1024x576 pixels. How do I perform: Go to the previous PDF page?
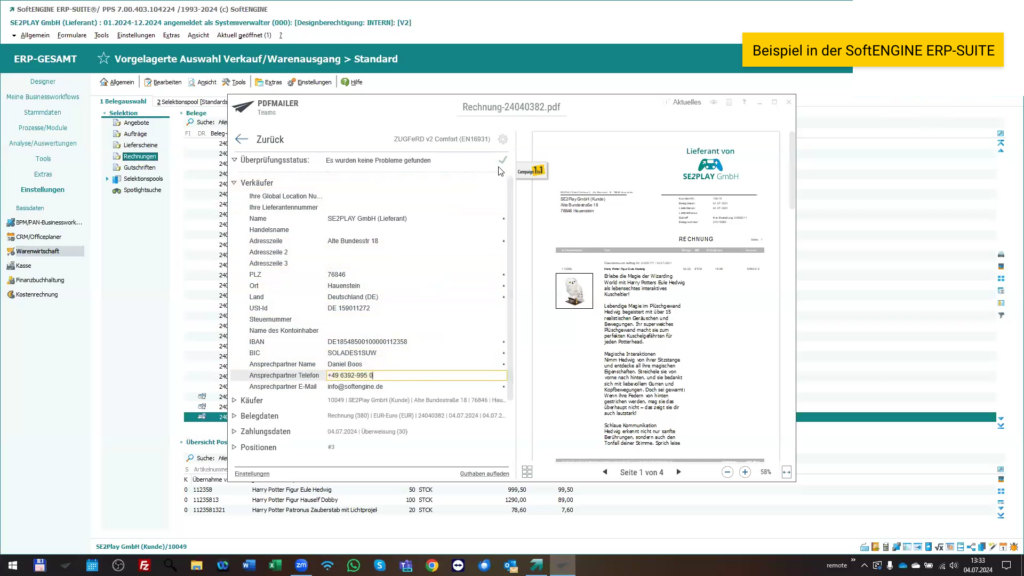[605, 472]
